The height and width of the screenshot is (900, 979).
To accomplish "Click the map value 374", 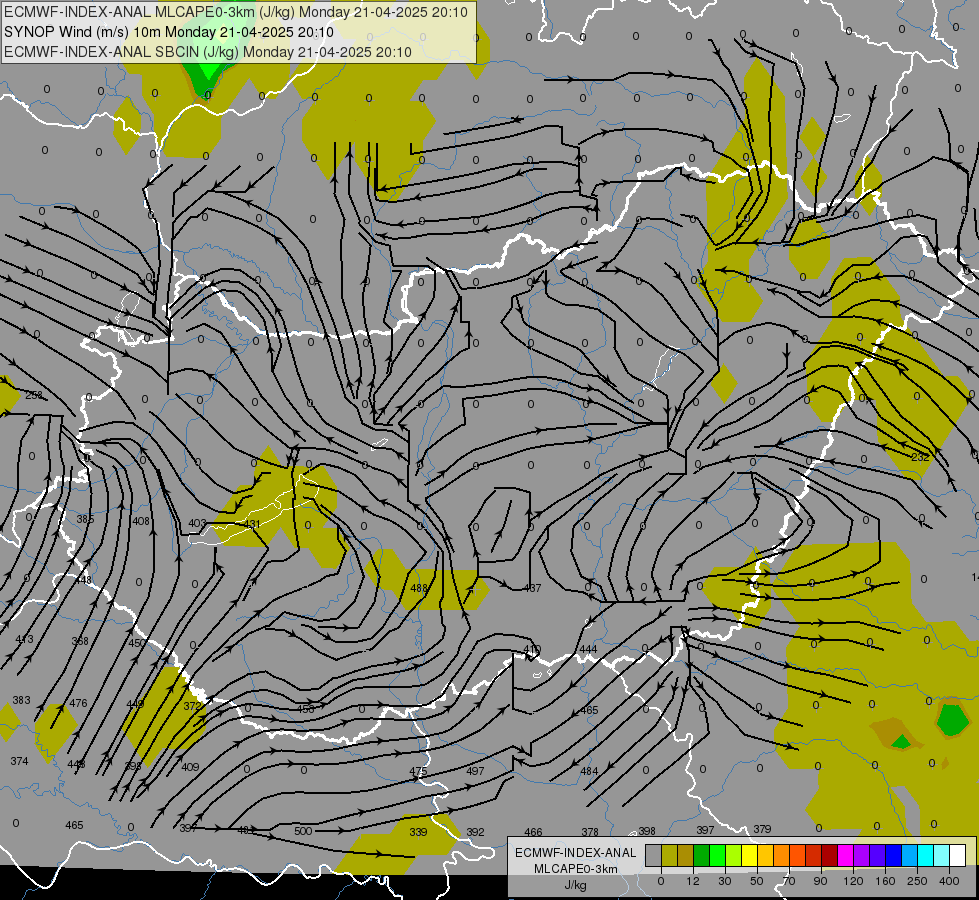I will point(19,761).
